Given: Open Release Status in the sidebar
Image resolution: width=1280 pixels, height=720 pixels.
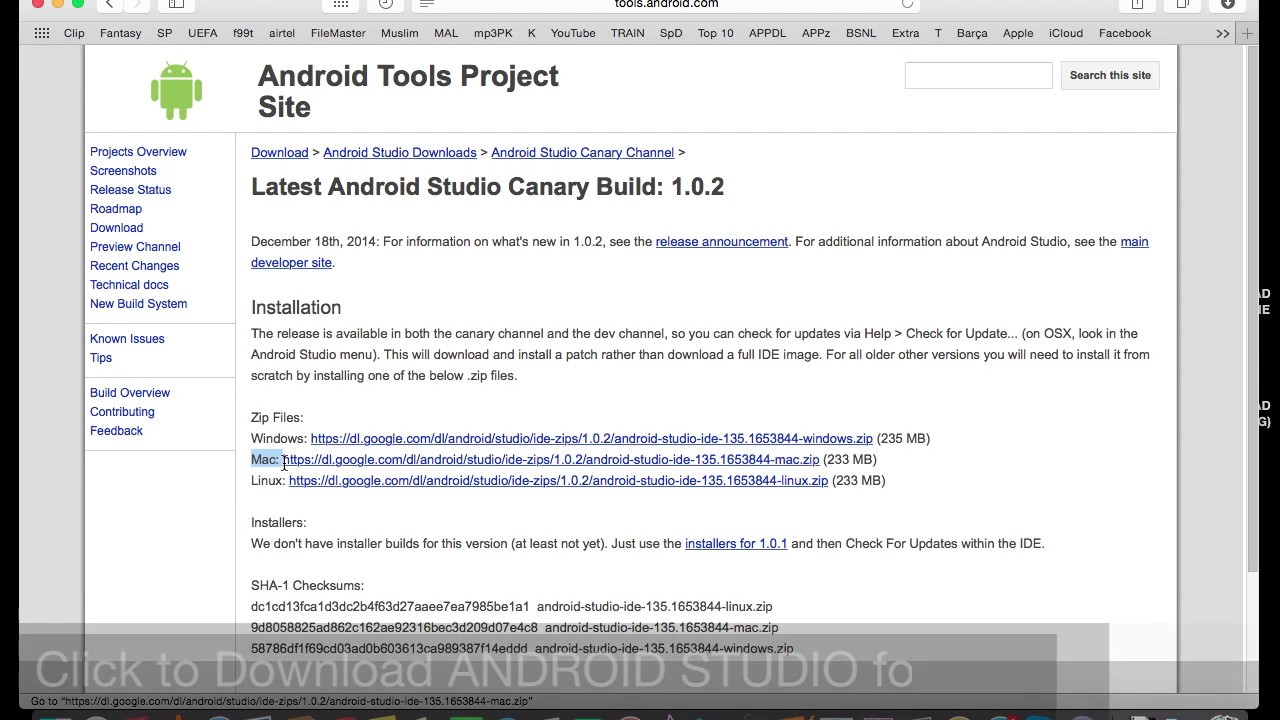Looking at the screenshot, I should (130, 190).
